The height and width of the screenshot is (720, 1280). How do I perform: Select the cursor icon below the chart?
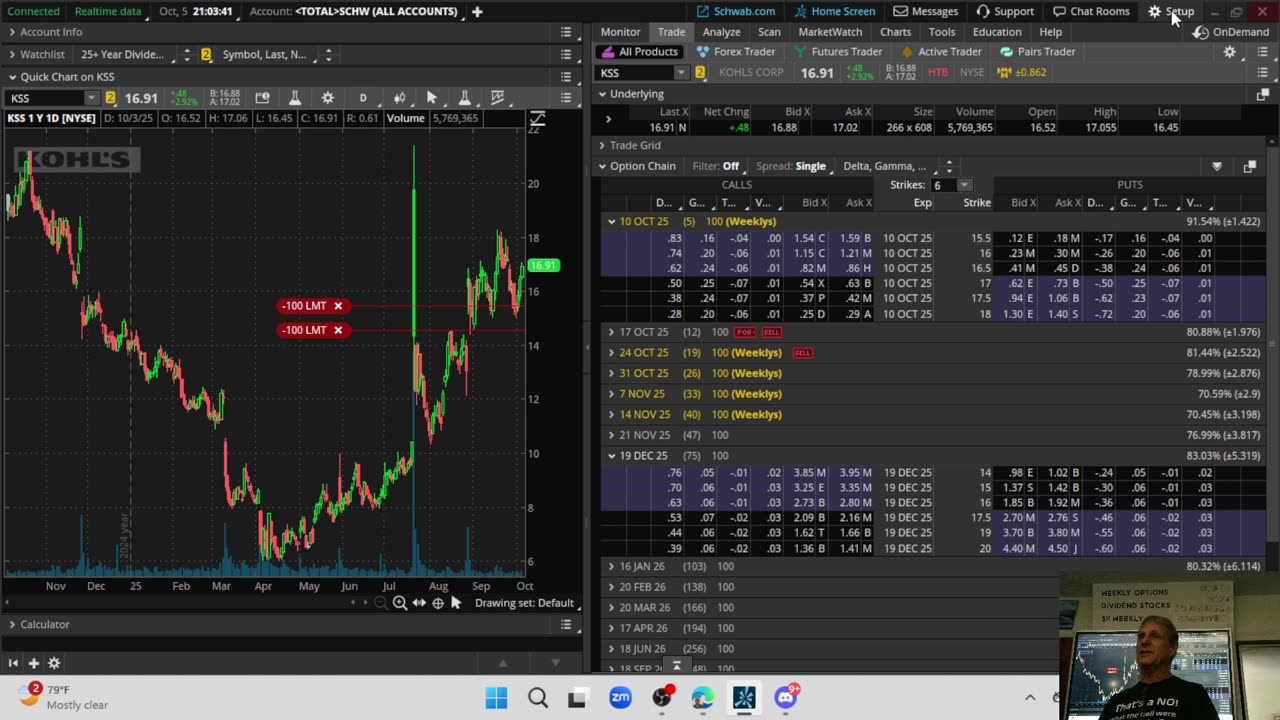coord(456,603)
